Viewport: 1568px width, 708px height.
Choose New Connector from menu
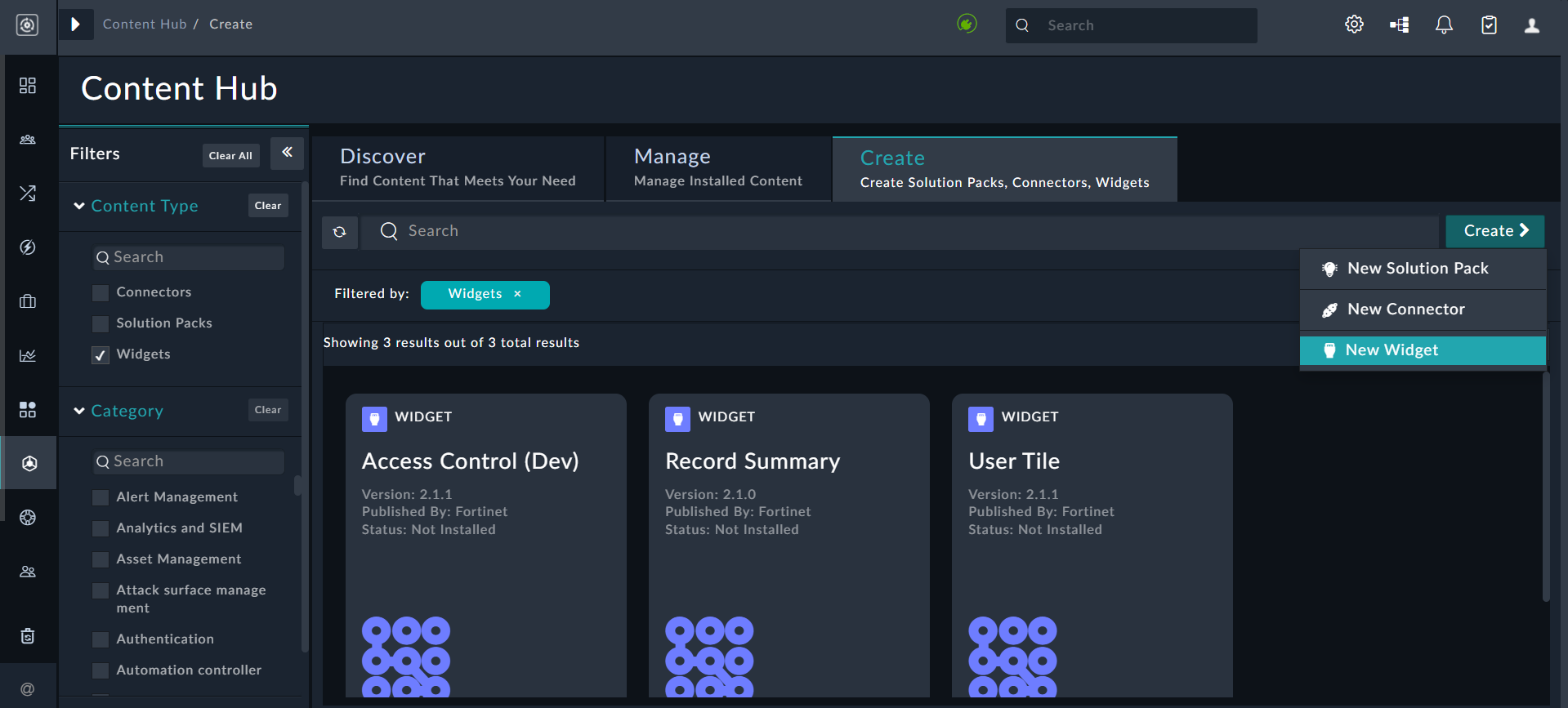coord(1423,309)
